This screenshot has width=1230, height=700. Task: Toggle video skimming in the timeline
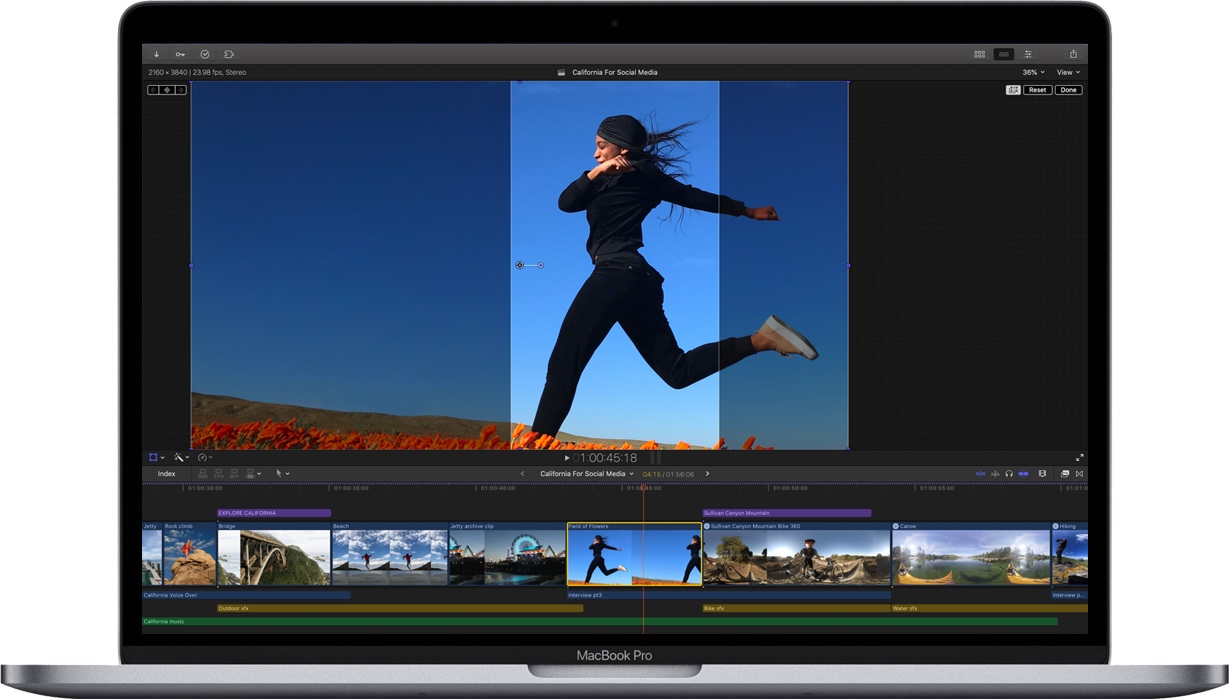point(981,473)
